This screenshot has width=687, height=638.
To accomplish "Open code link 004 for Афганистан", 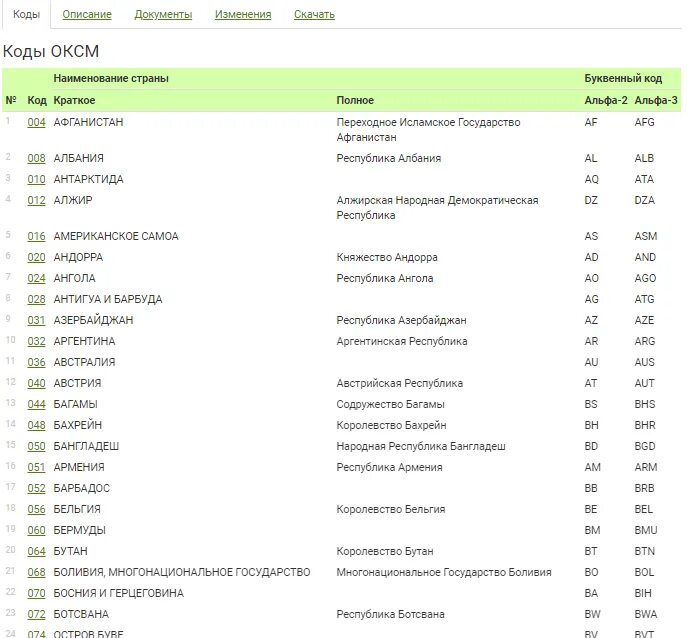I will coord(36,122).
